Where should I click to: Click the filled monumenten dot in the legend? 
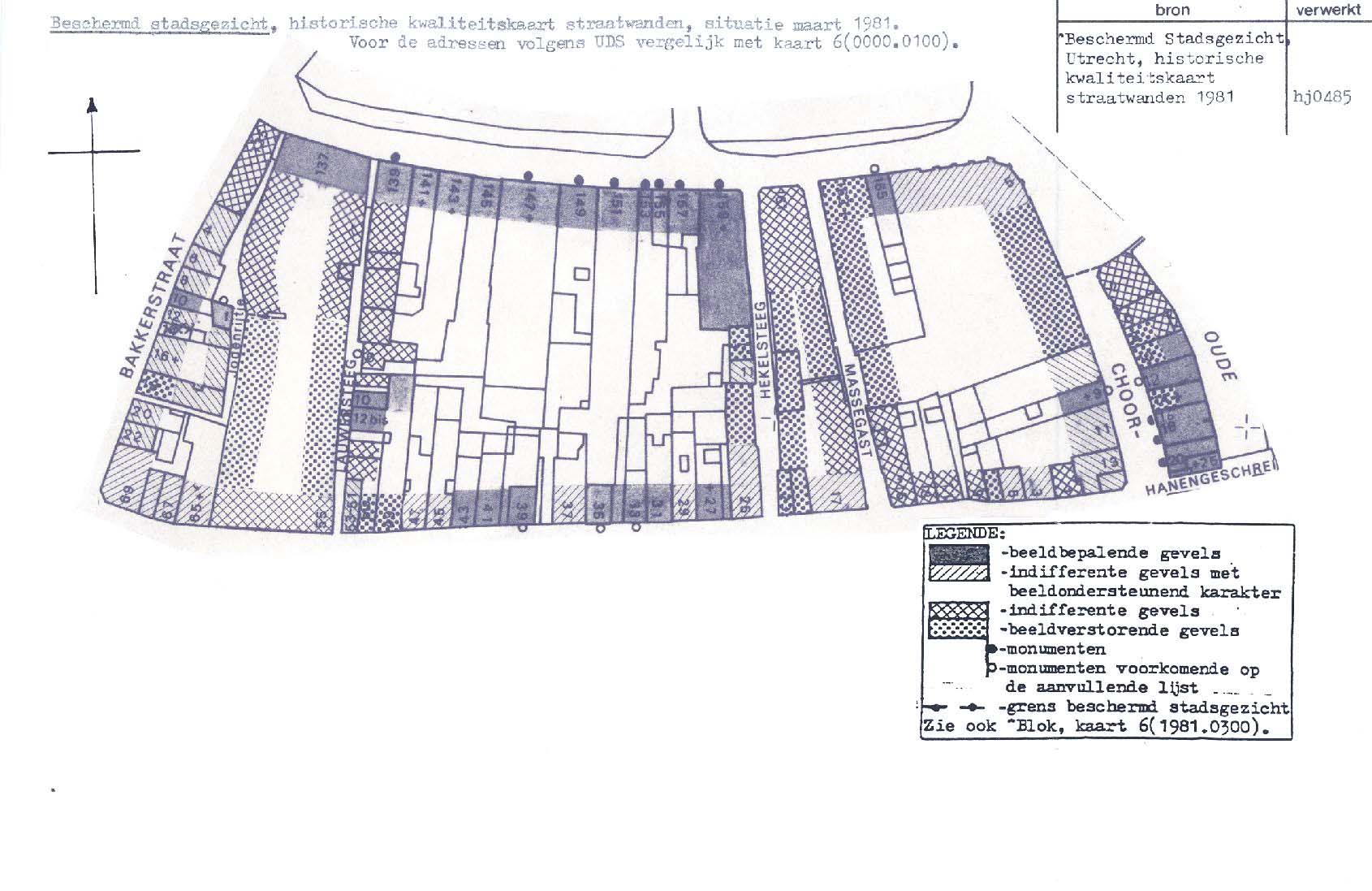click(991, 649)
